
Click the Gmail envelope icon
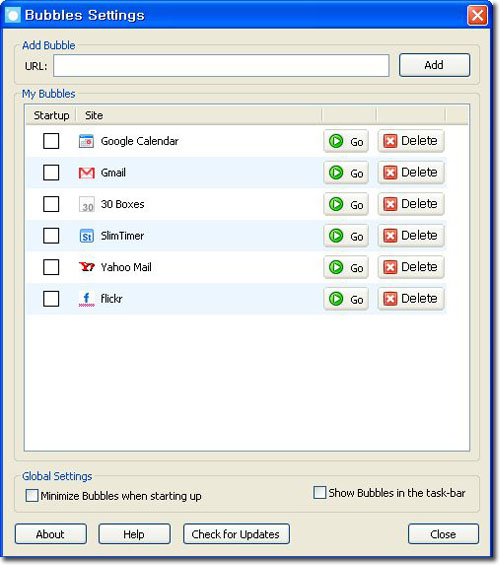click(86, 173)
